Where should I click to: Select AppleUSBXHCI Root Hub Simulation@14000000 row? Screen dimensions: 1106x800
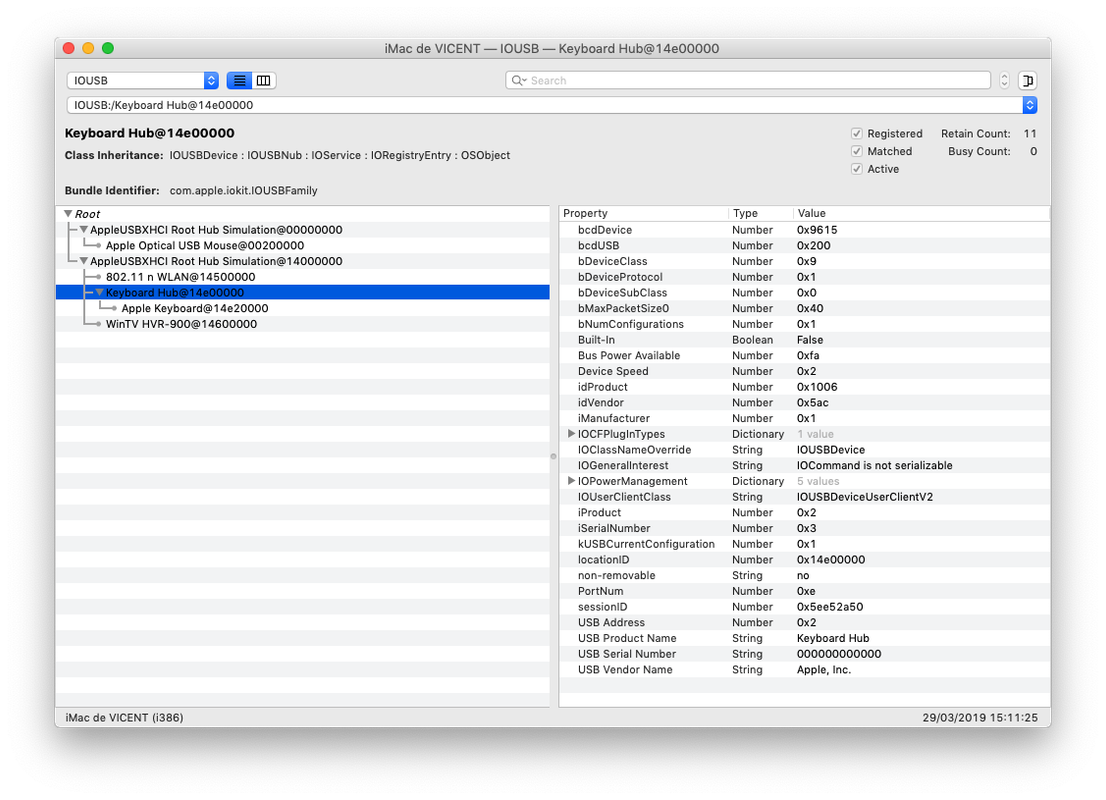[x=303, y=261]
